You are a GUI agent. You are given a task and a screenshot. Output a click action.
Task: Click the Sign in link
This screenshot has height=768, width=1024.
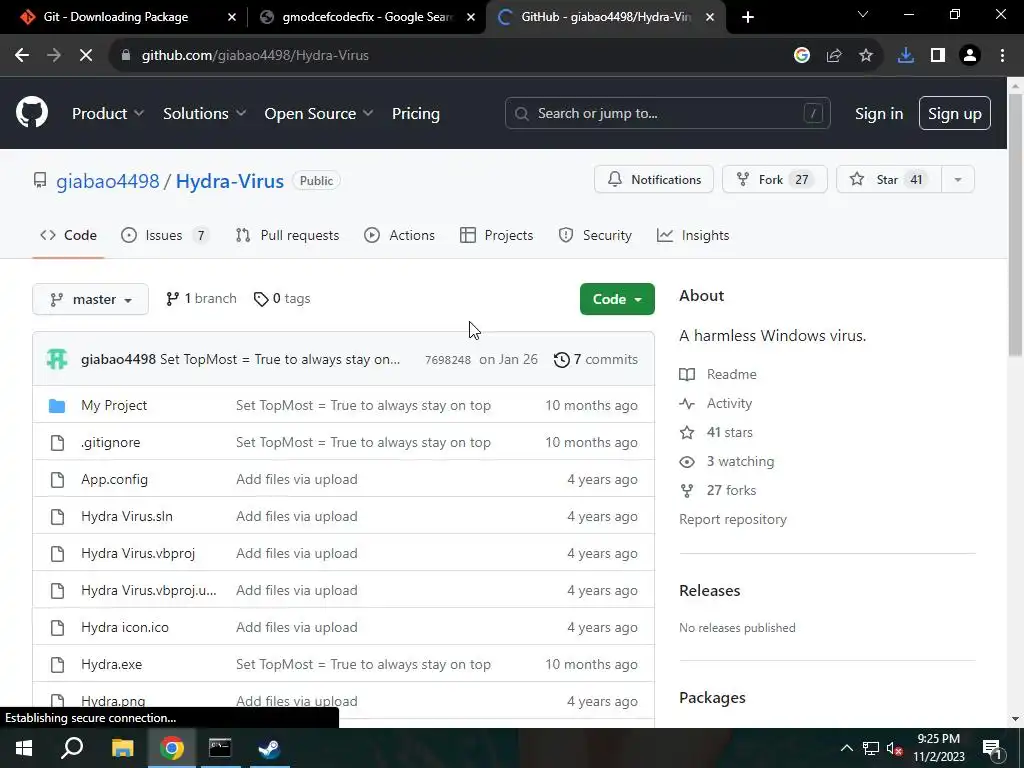point(879,114)
